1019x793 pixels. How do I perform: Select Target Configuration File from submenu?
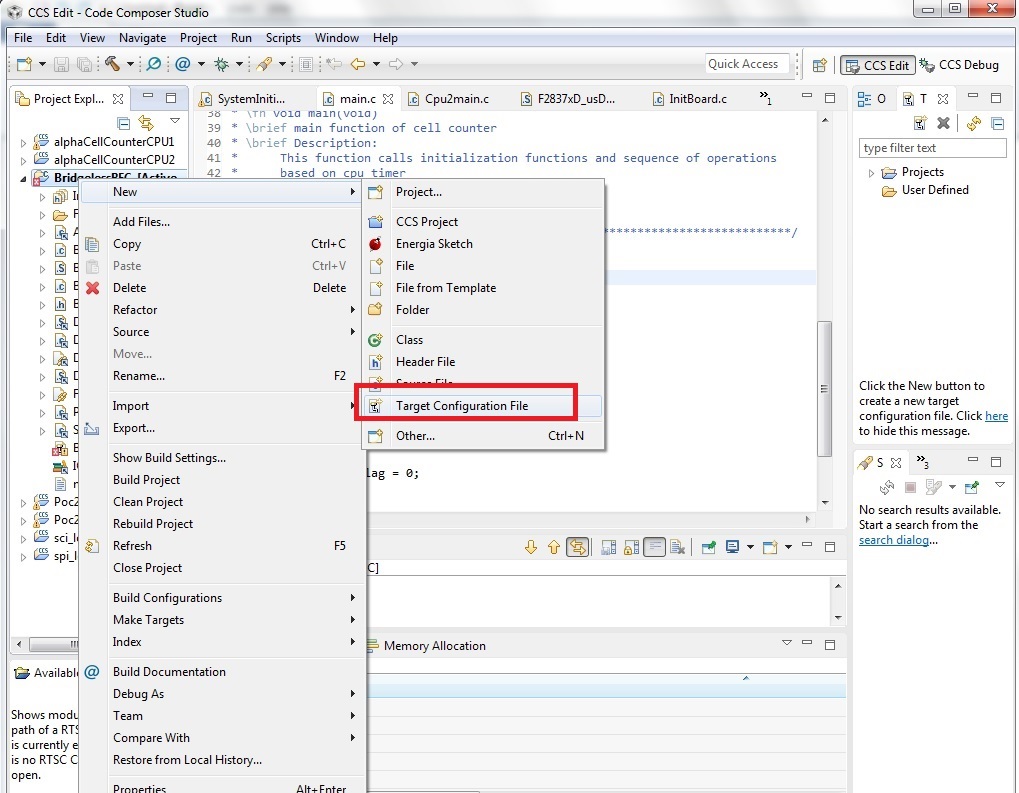coord(483,406)
